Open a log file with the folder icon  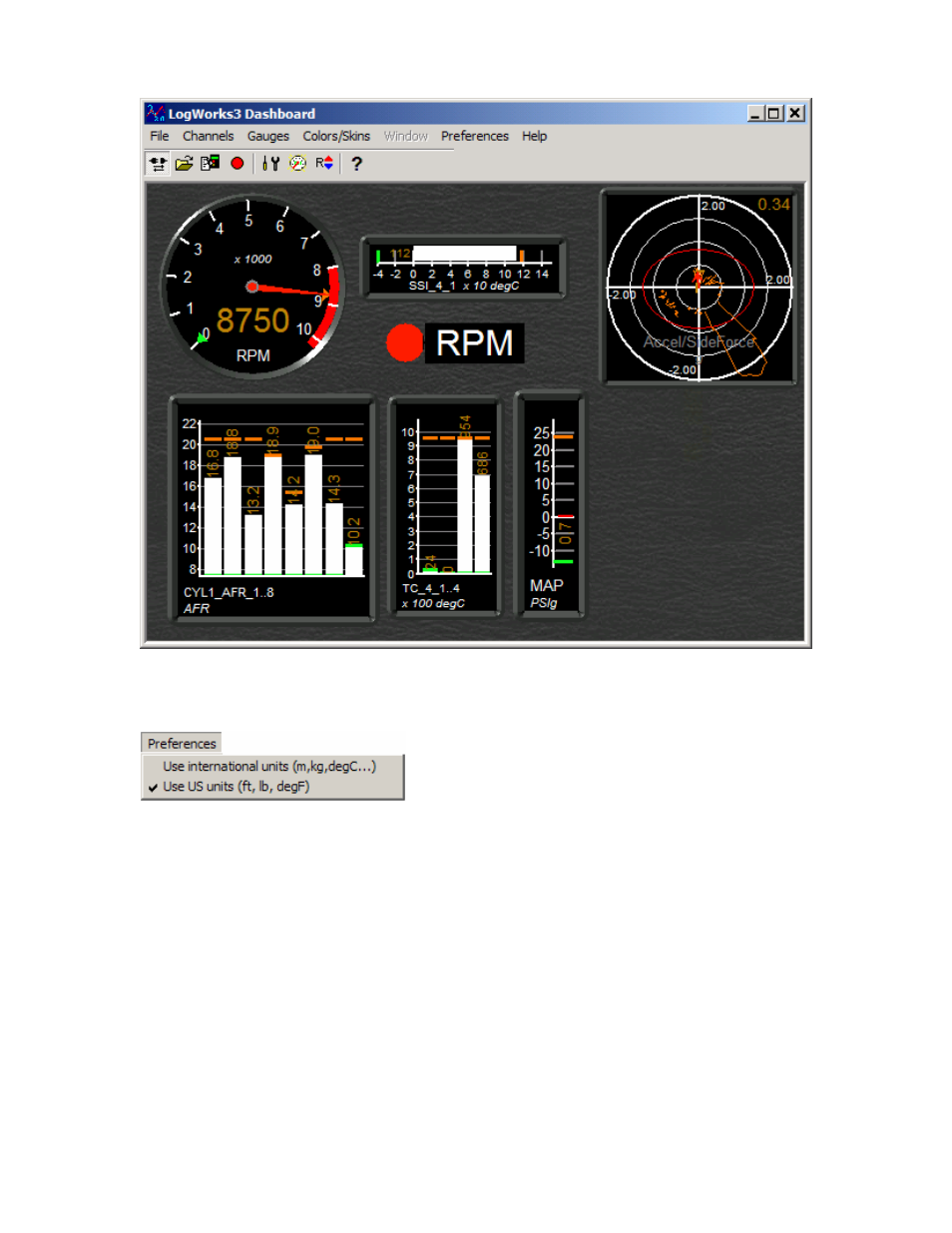(185, 164)
